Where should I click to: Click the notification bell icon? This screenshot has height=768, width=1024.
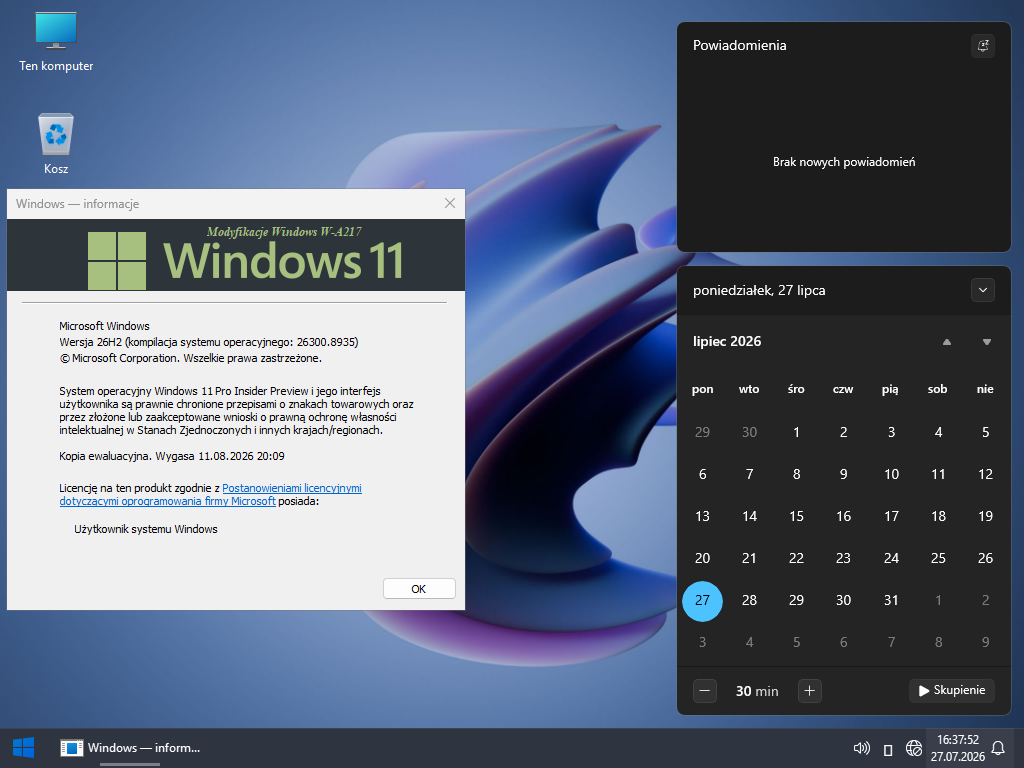tap(998, 748)
